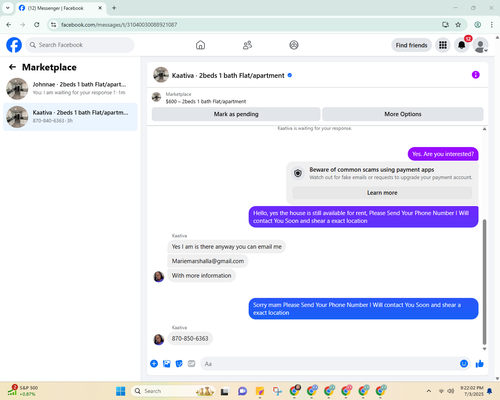The height and width of the screenshot is (400, 500).
Task: Open Chrome profile icon
Action: point(478,25)
